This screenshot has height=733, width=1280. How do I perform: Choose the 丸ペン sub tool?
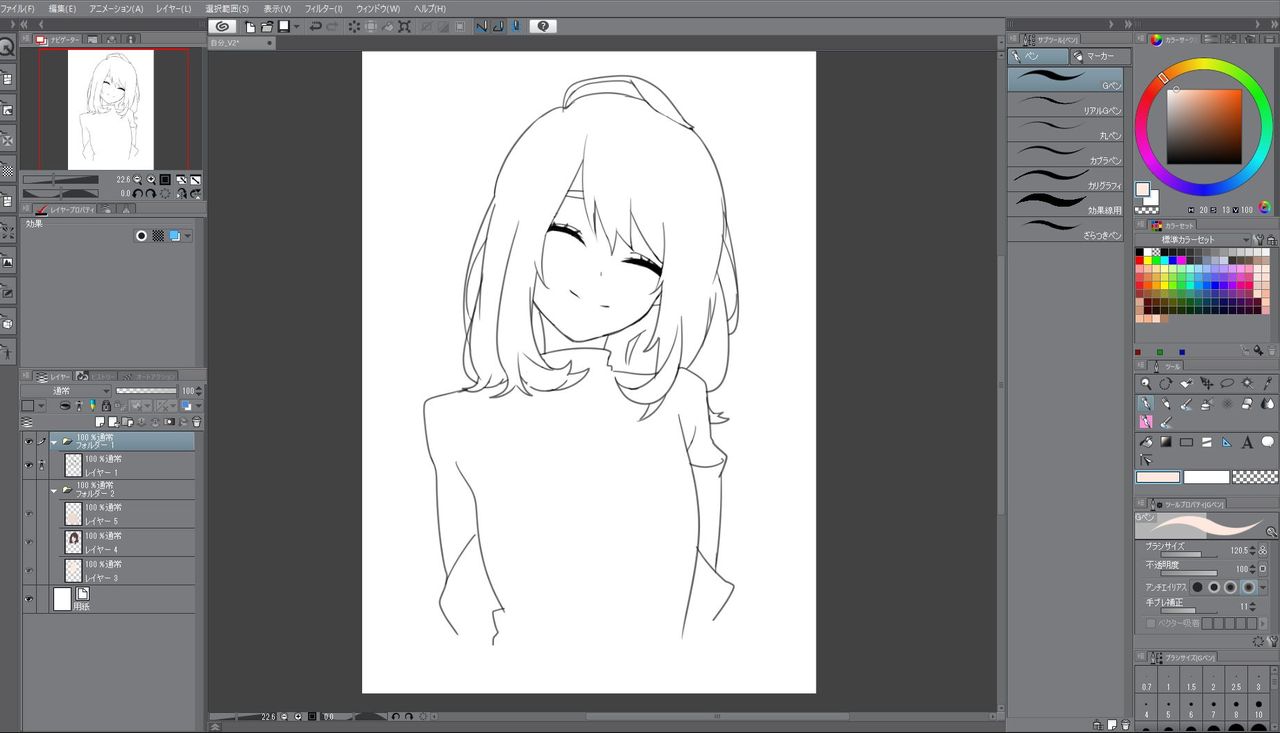click(x=1065, y=129)
